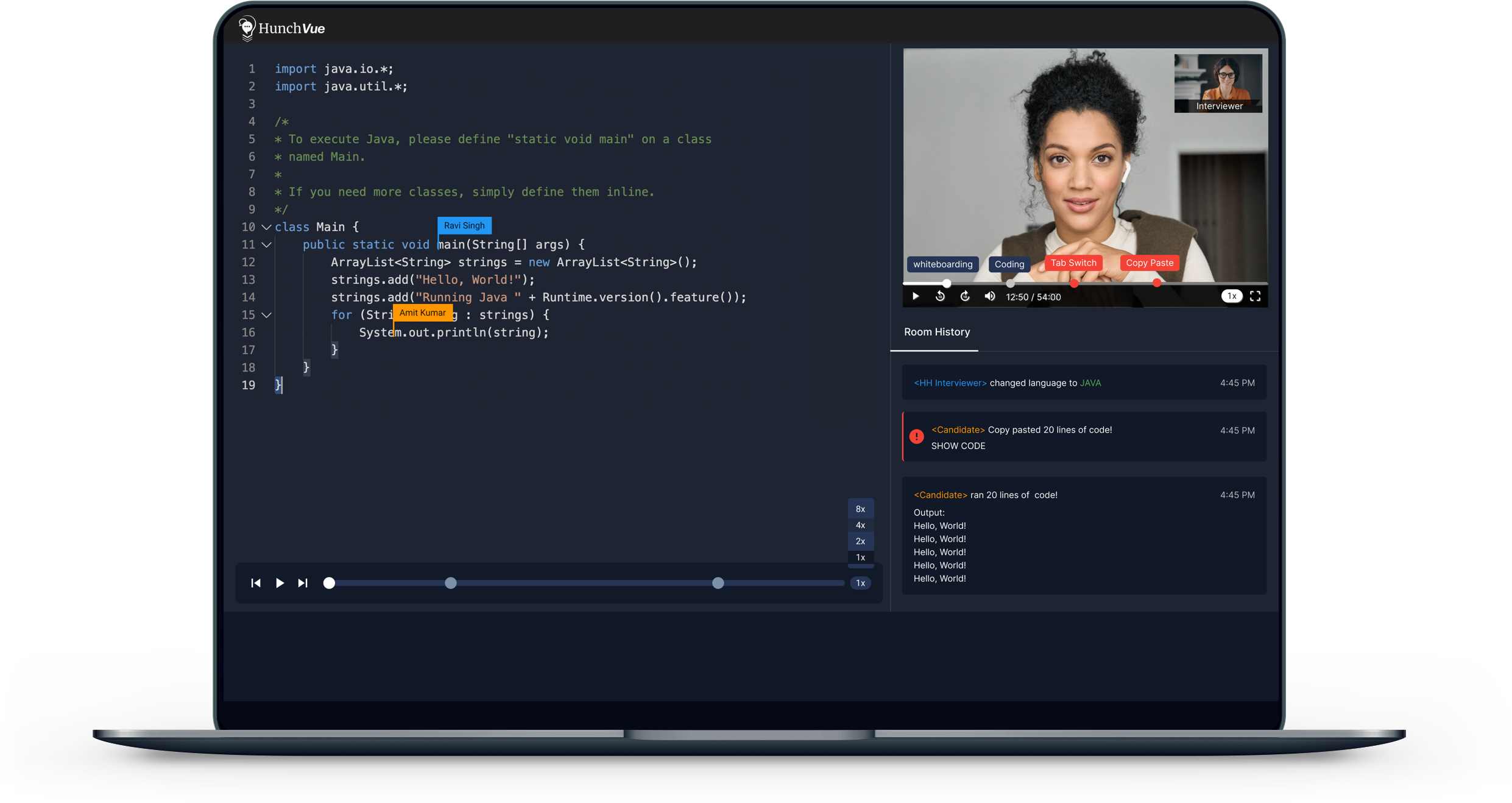Image resolution: width=1512 pixels, height=803 pixels.
Task: Collapse the class Main code block
Action: coord(266,227)
